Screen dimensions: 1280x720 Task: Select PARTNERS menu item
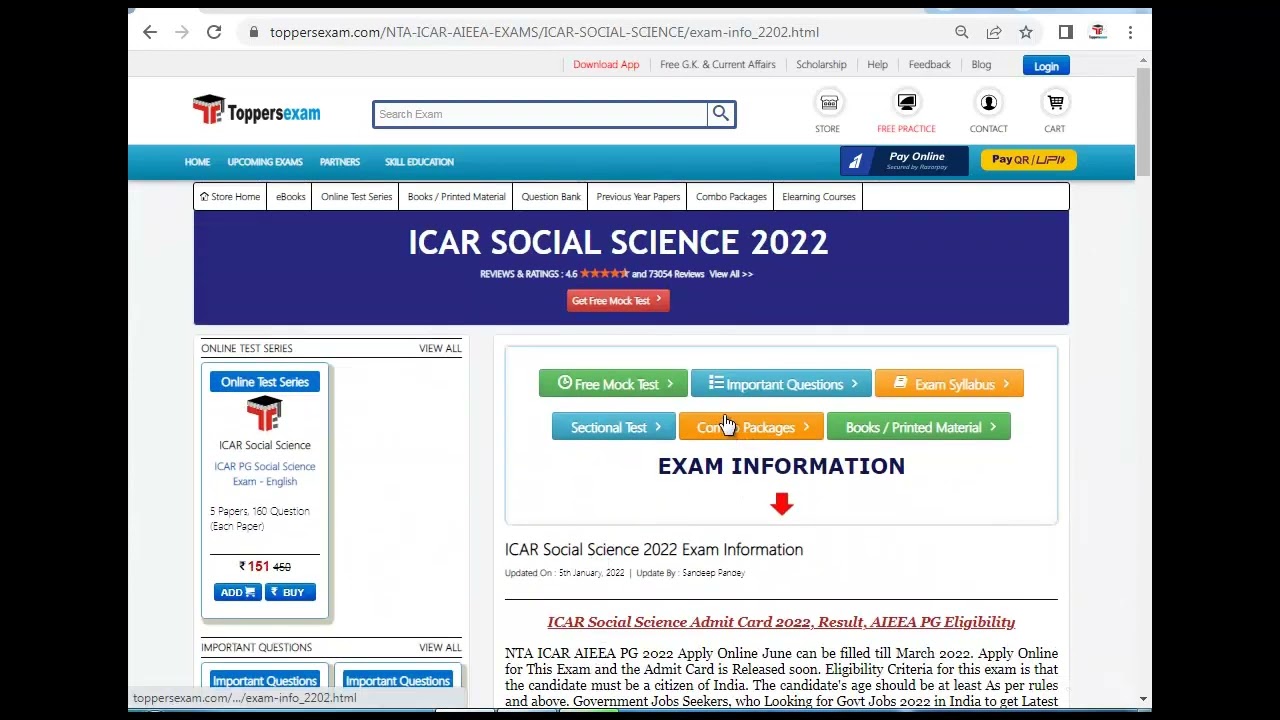pyautogui.click(x=340, y=162)
